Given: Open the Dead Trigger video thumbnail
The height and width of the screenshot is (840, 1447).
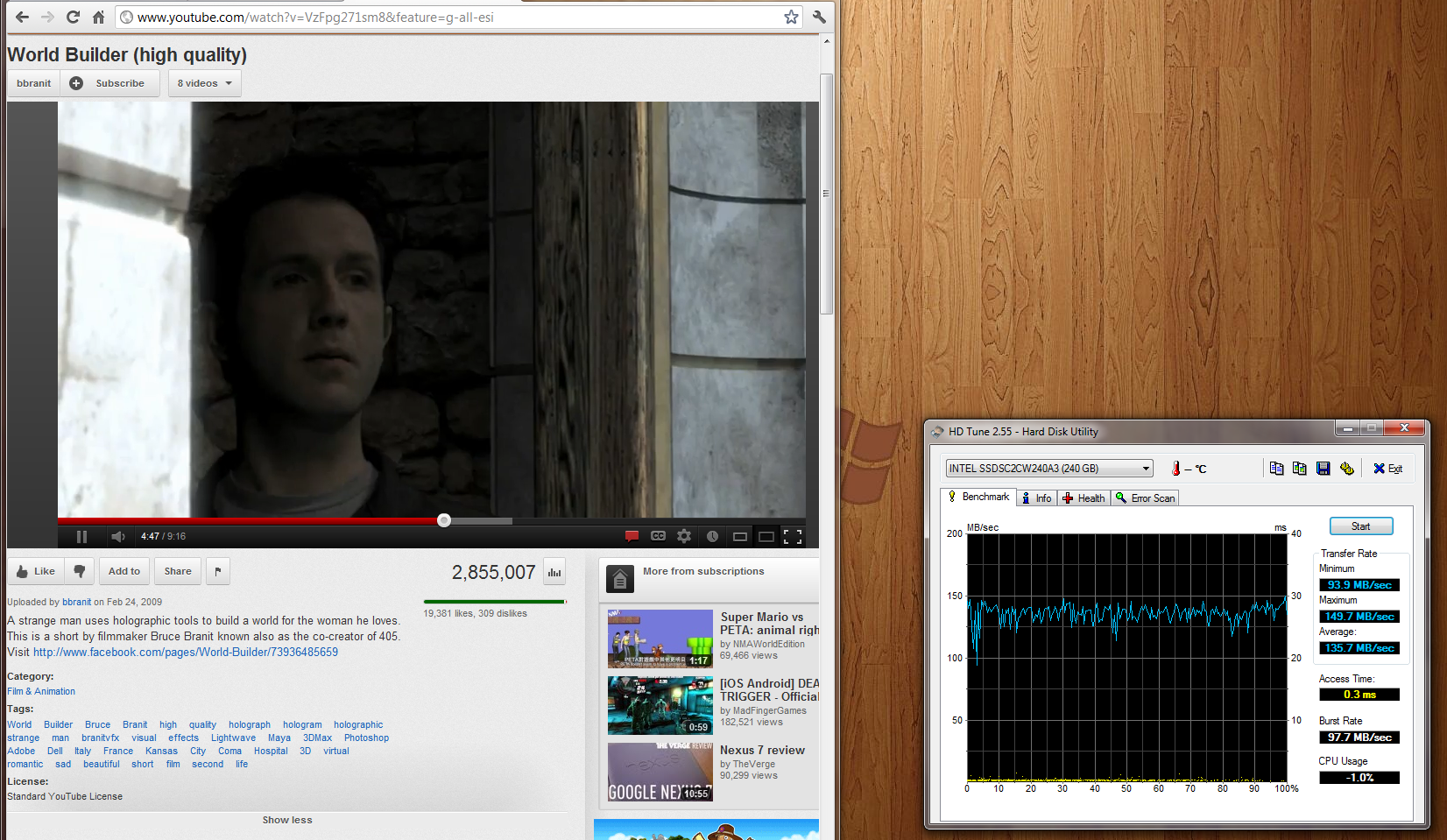Looking at the screenshot, I should (x=660, y=705).
